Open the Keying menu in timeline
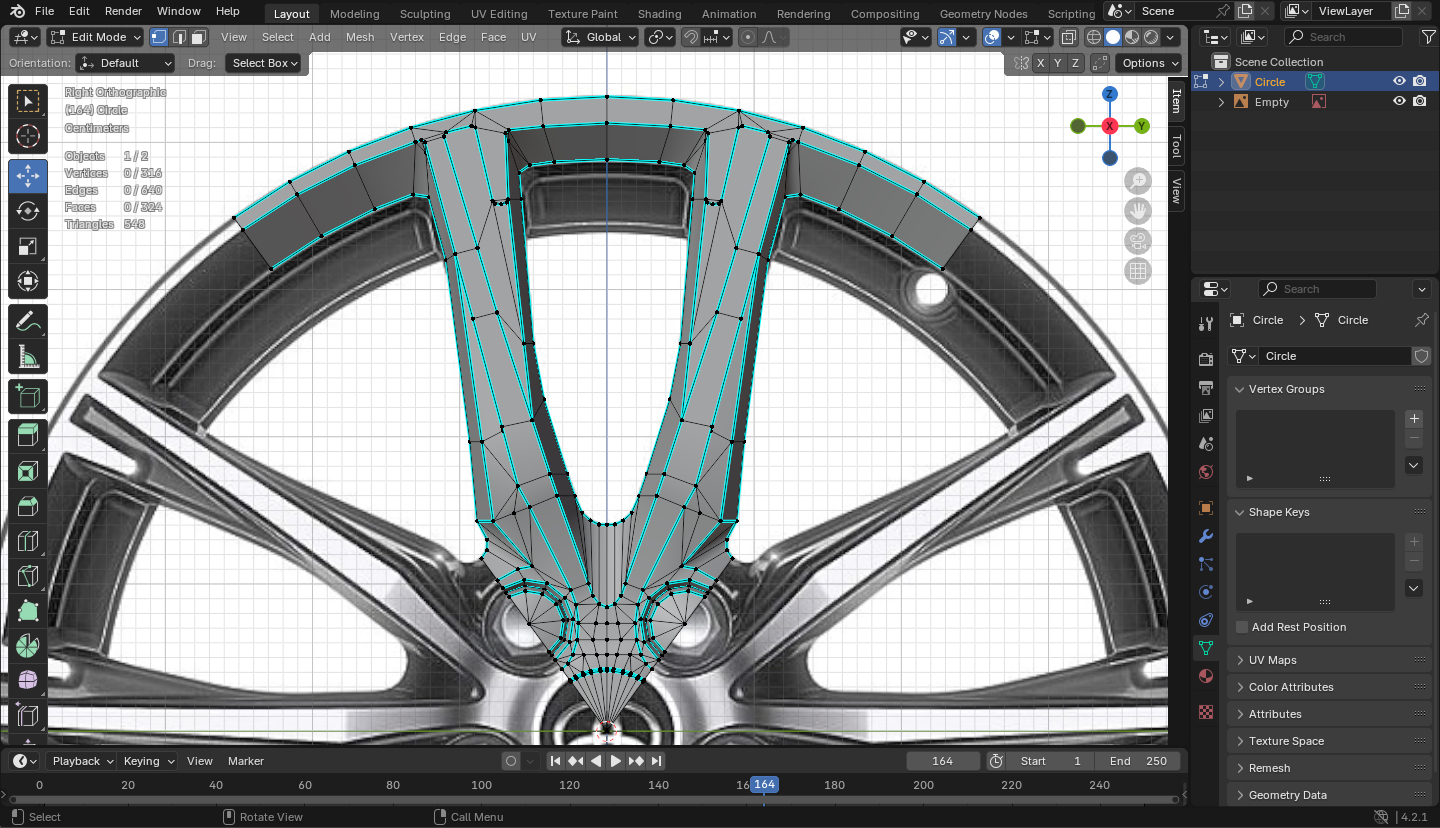The image size is (1440, 828). pos(147,761)
